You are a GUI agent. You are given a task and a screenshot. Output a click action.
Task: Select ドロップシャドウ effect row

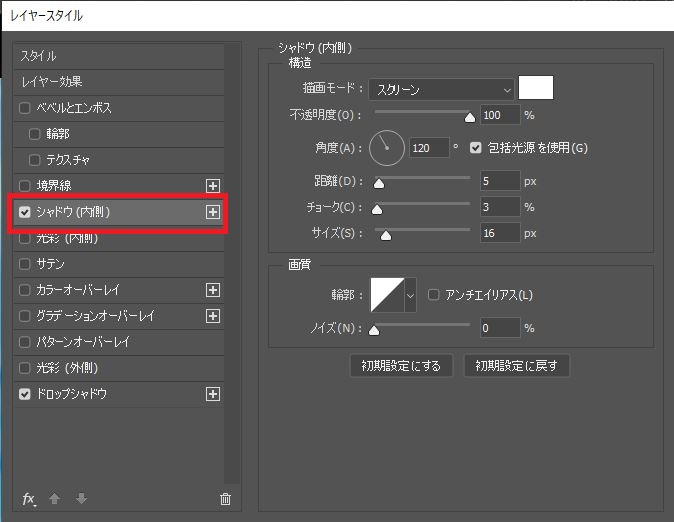[119, 394]
